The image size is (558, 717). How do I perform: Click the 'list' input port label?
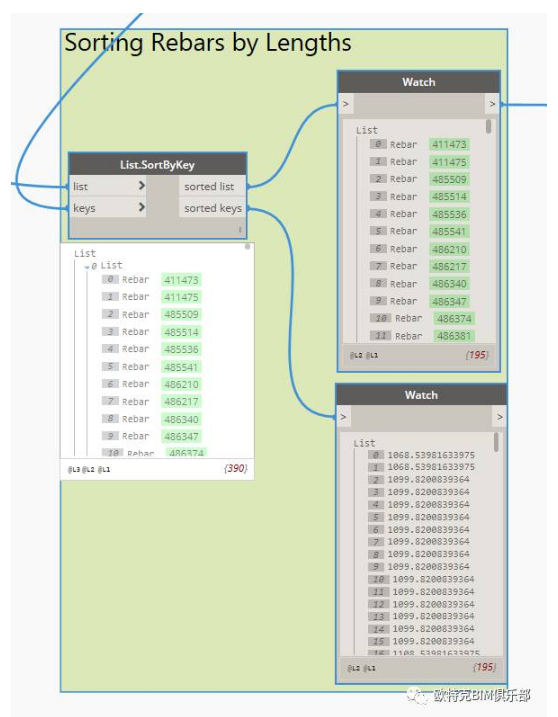80,187
